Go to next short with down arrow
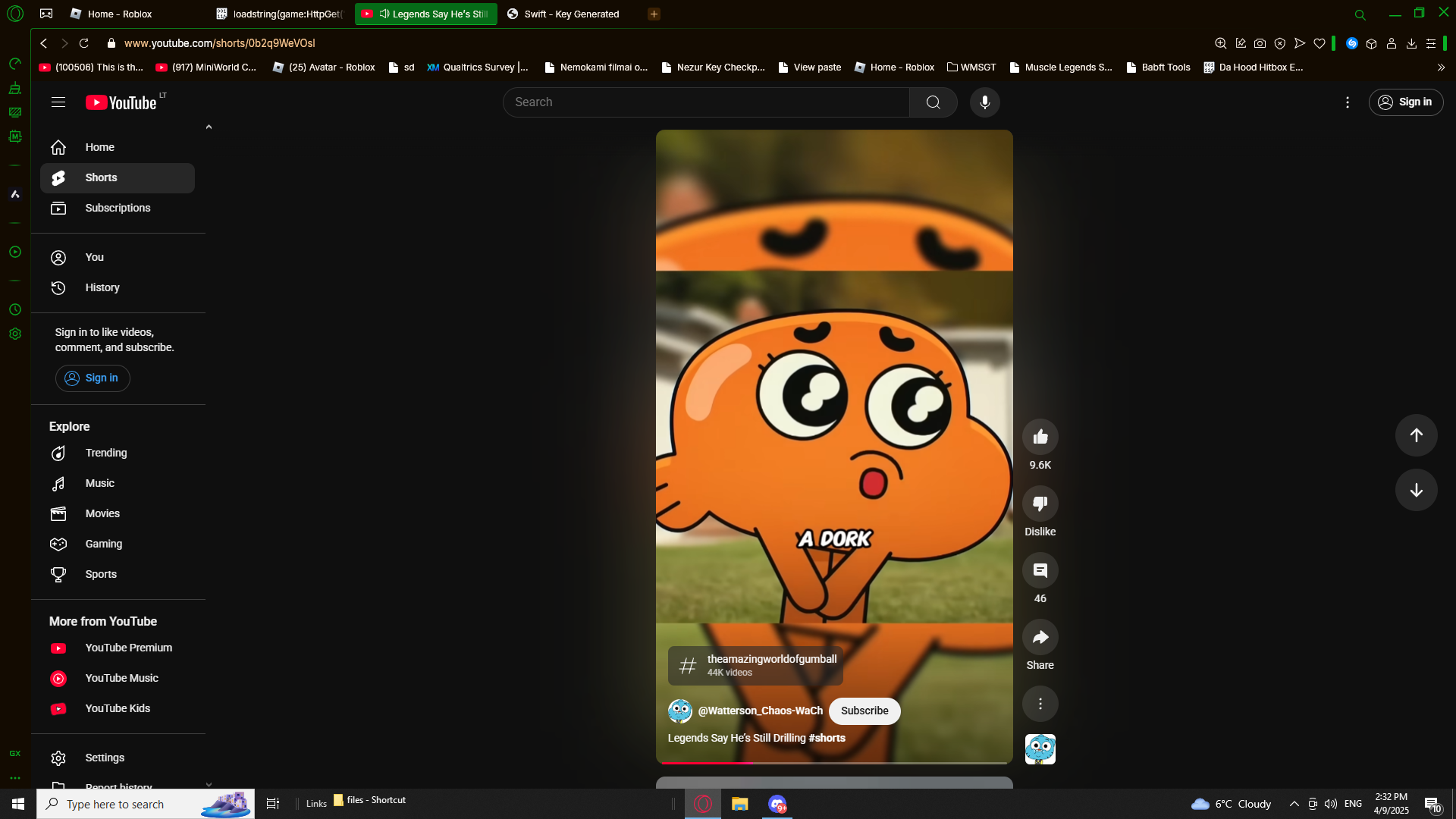This screenshot has height=819, width=1456. (x=1416, y=490)
